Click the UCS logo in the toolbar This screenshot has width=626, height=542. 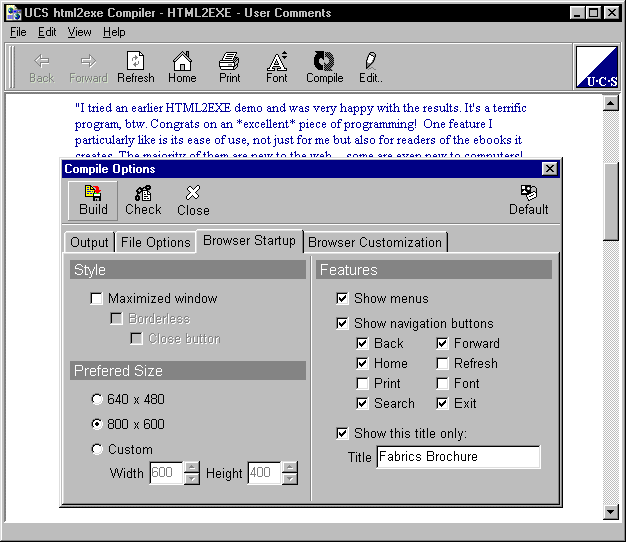click(597, 67)
